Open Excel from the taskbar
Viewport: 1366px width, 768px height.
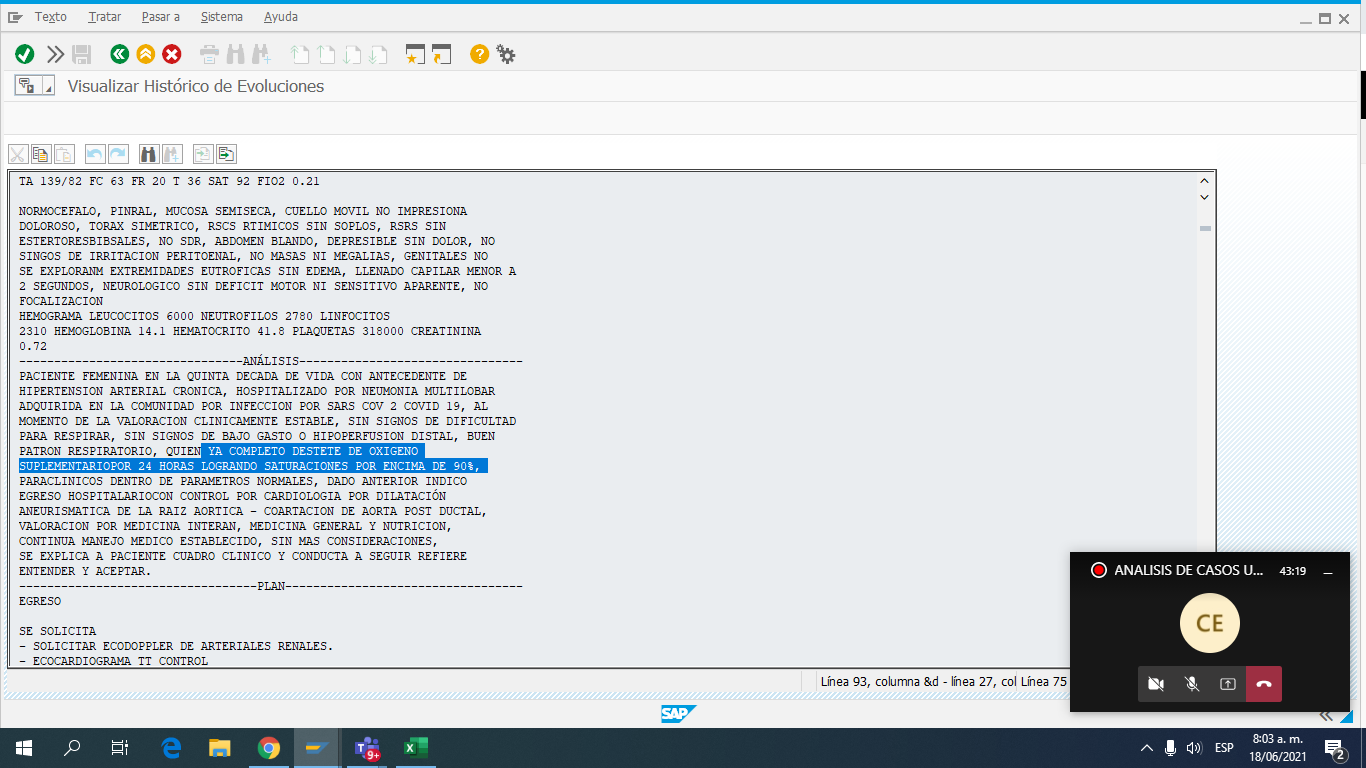click(415, 747)
